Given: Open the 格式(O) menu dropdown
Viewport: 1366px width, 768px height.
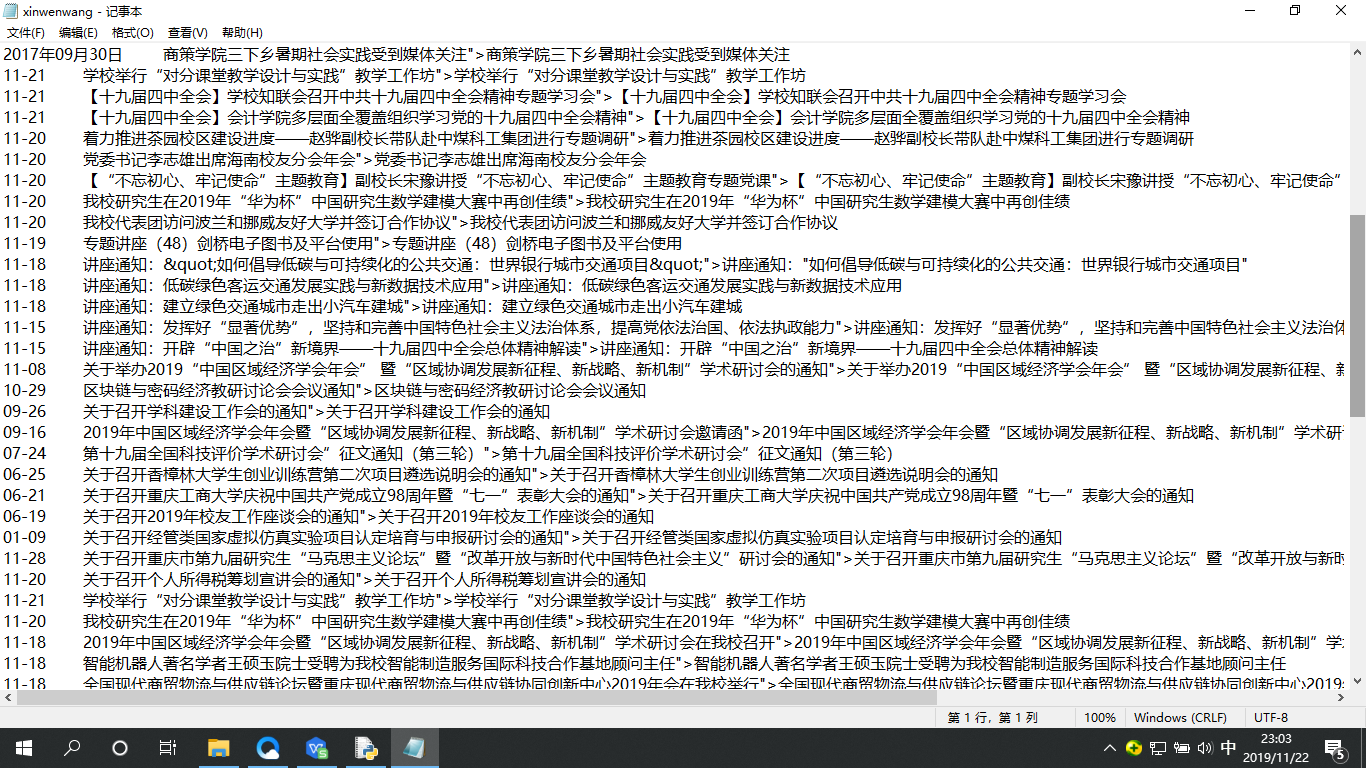Looking at the screenshot, I should (x=133, y=31).
